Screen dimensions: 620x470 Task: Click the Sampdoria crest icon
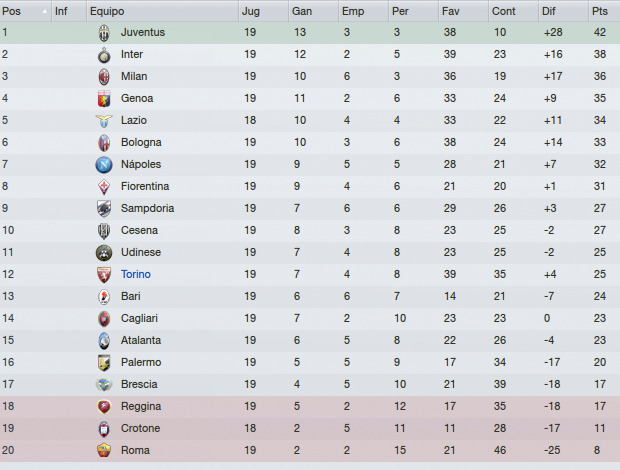[104, 209]
